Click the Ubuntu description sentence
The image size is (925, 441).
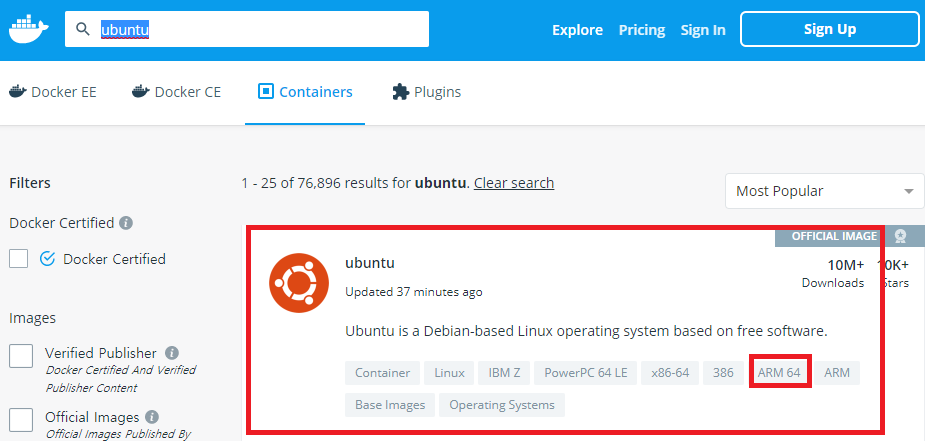coord(586,331)
